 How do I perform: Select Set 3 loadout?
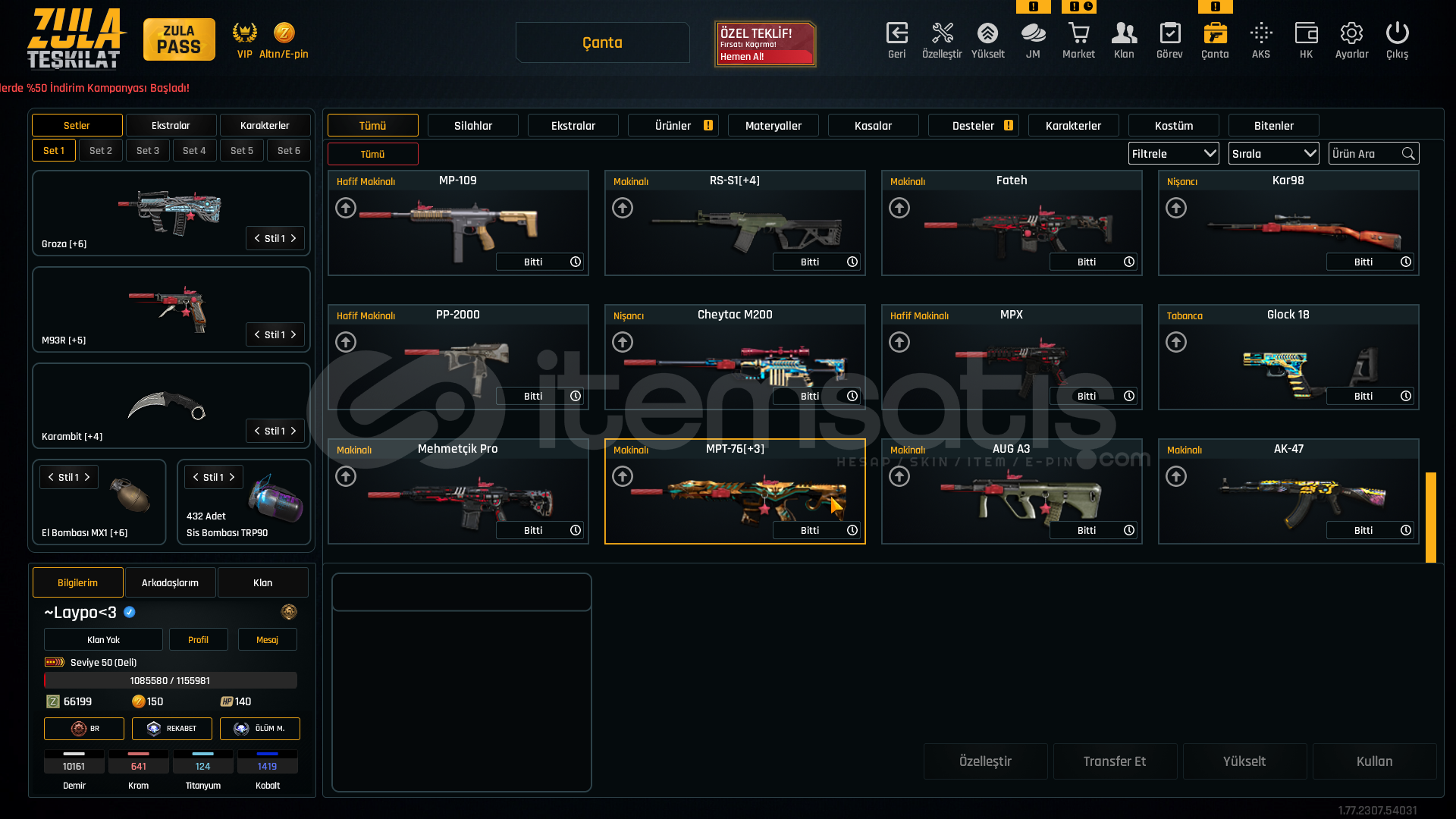(x=148, y=150)
